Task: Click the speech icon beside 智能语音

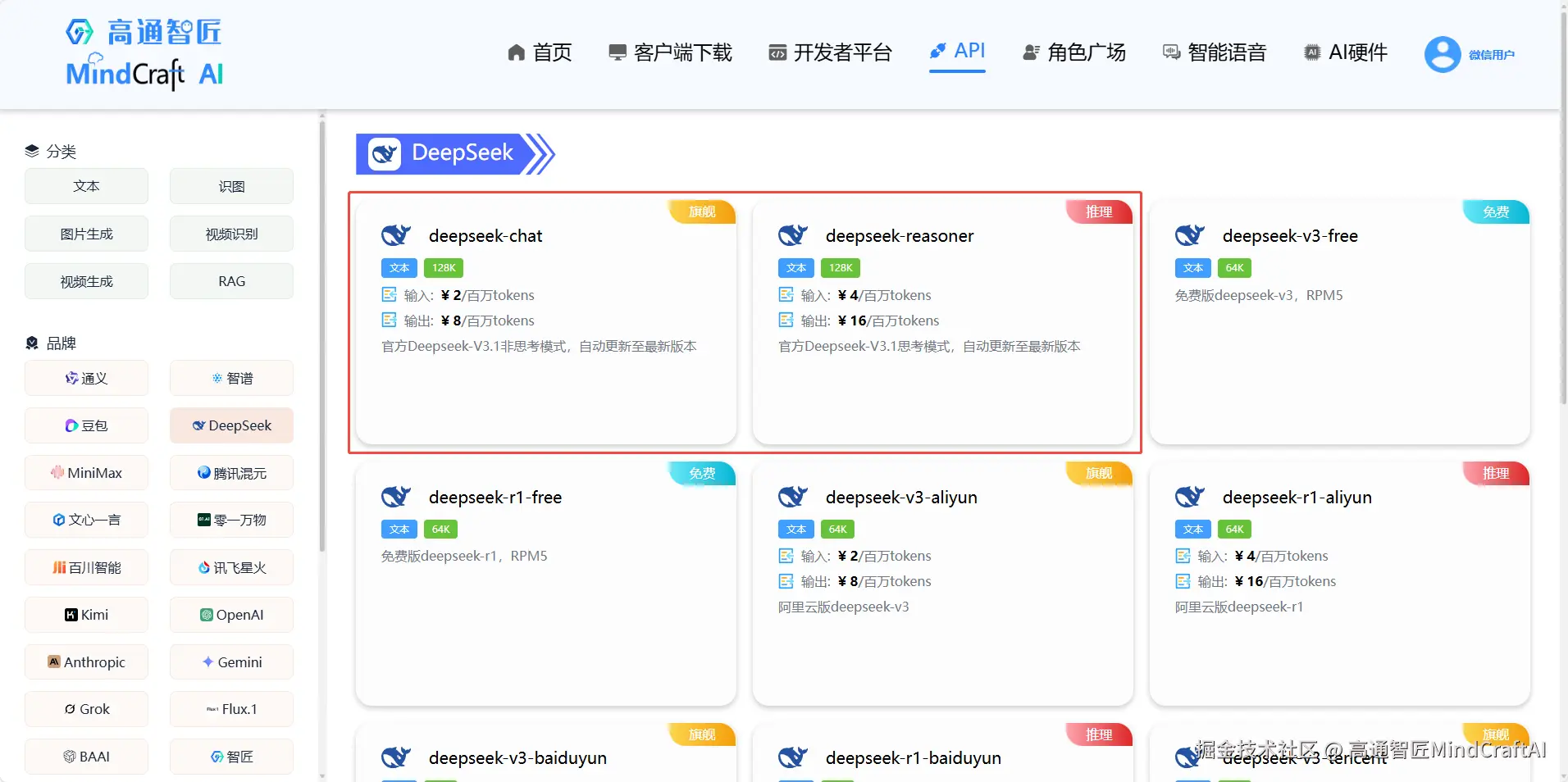Action: (x=1171, y=52)
